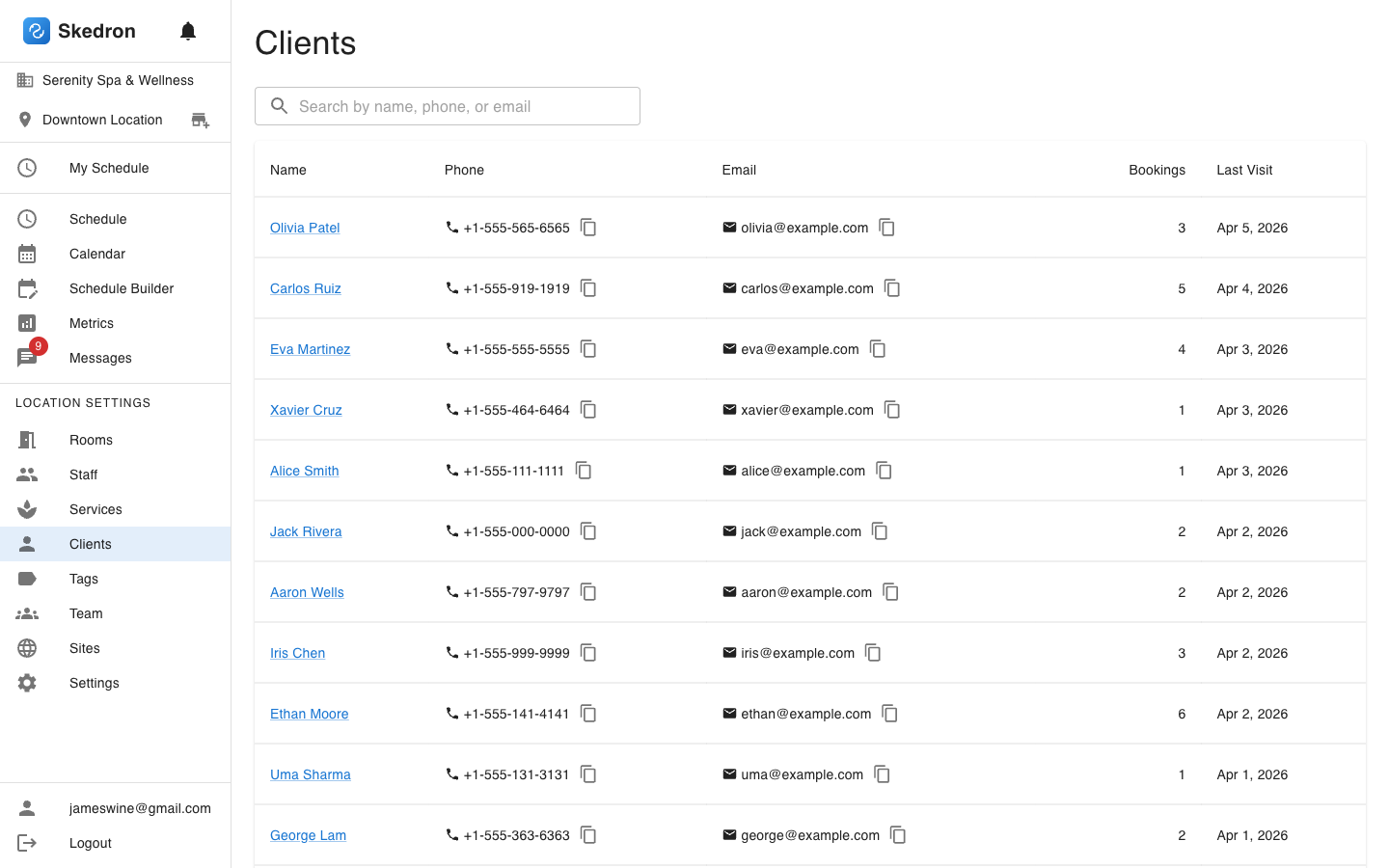Open Rooms settings

pyautogui.click(x=115, y=440)
